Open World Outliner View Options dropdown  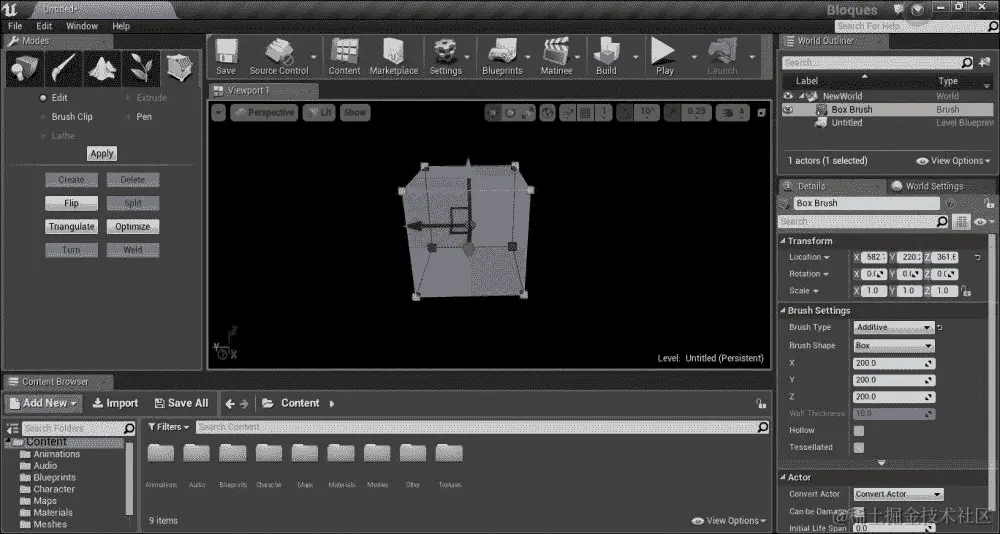tap(953, 161)
